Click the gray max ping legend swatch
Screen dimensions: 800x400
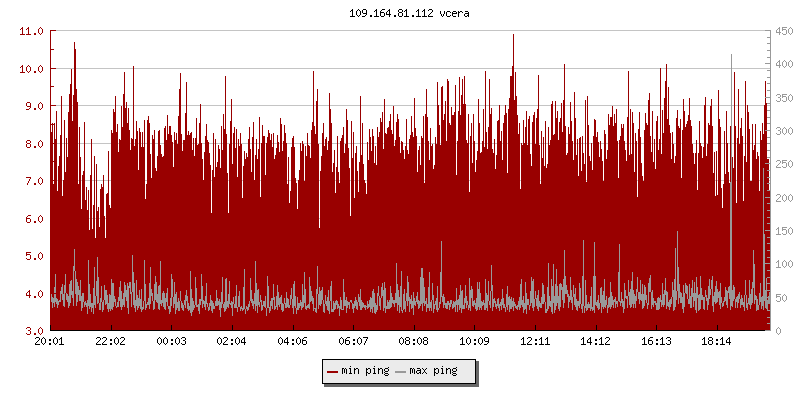click(x=401, y=371)
